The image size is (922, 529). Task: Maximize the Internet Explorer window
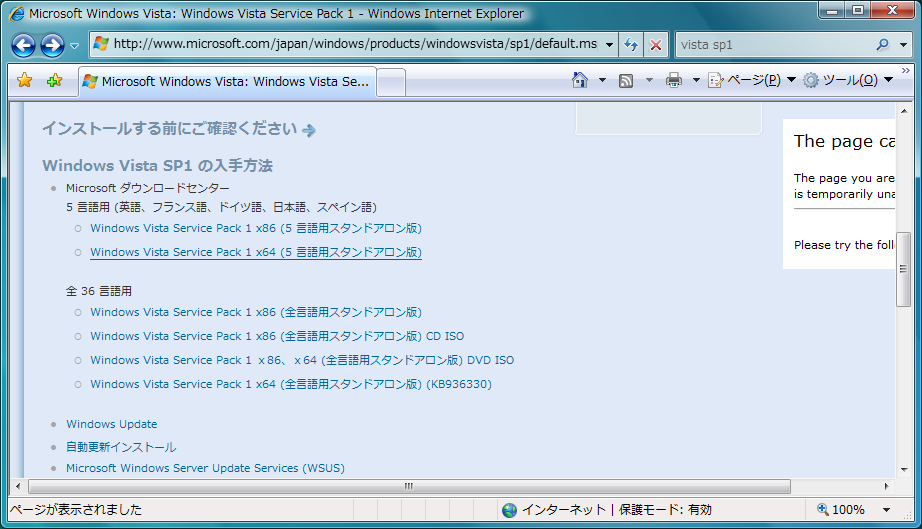pos(858,11)
